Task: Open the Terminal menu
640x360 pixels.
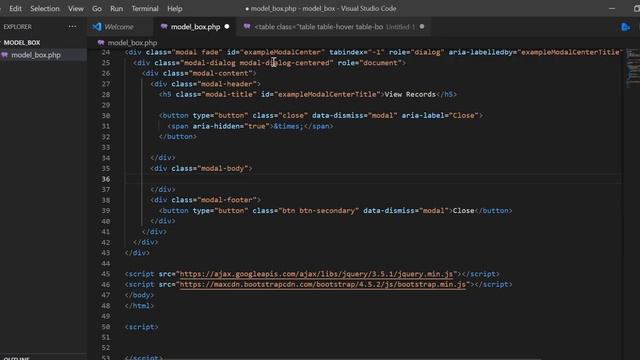Action: [x=145, y=9]
